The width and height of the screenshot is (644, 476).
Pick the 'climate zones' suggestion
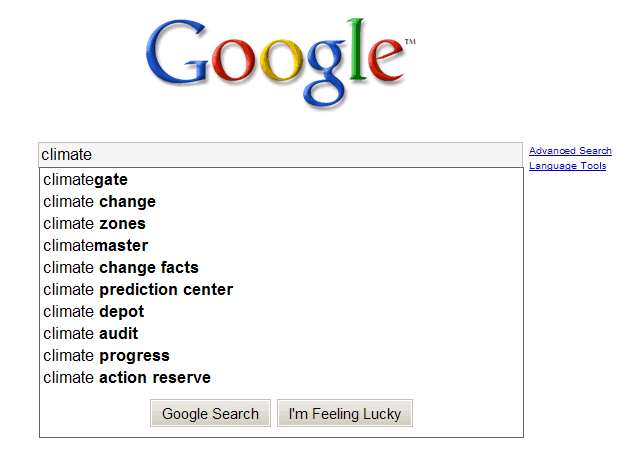coord(94,224)
